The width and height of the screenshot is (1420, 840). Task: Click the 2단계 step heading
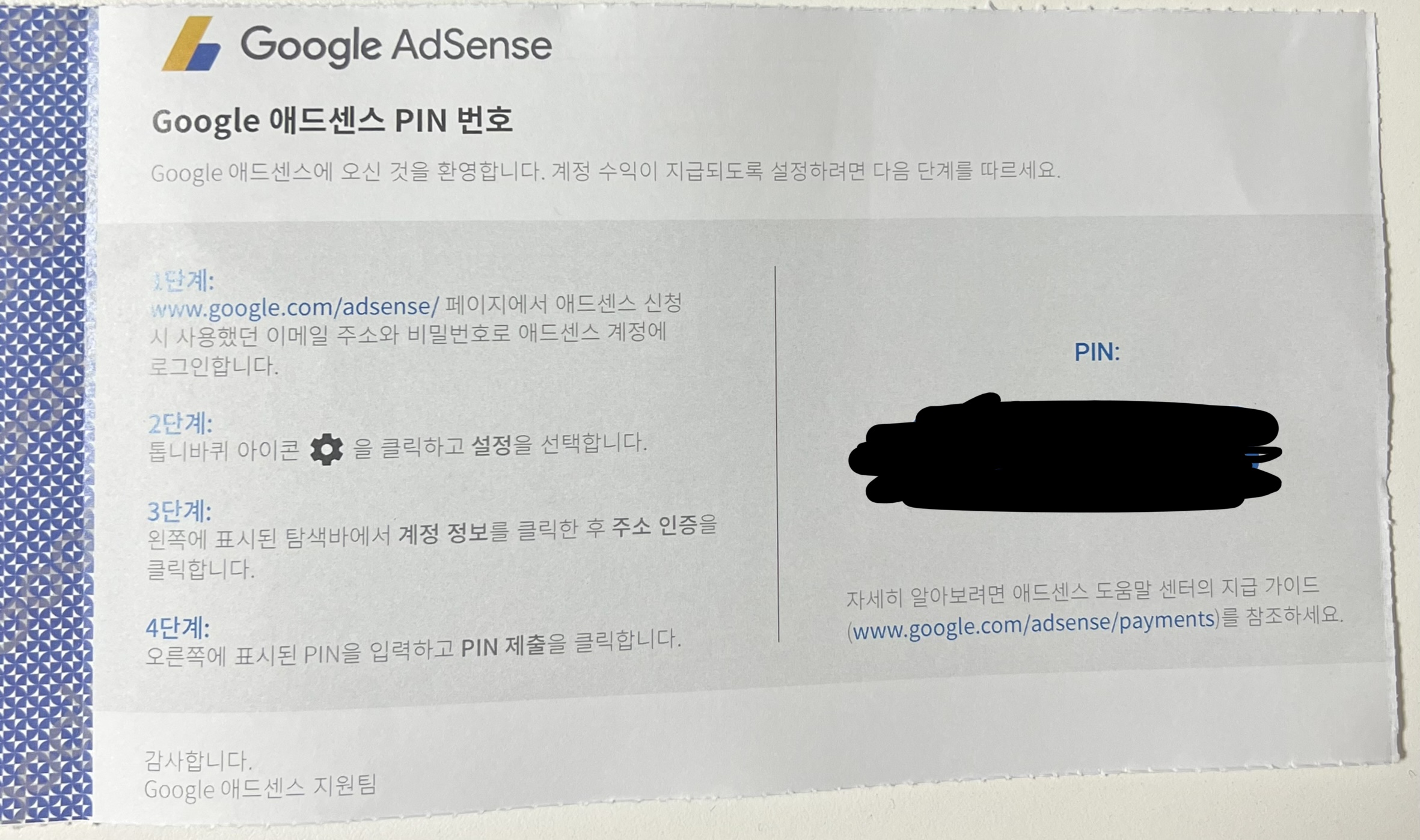pyautogui.click(x=180, y=424)
